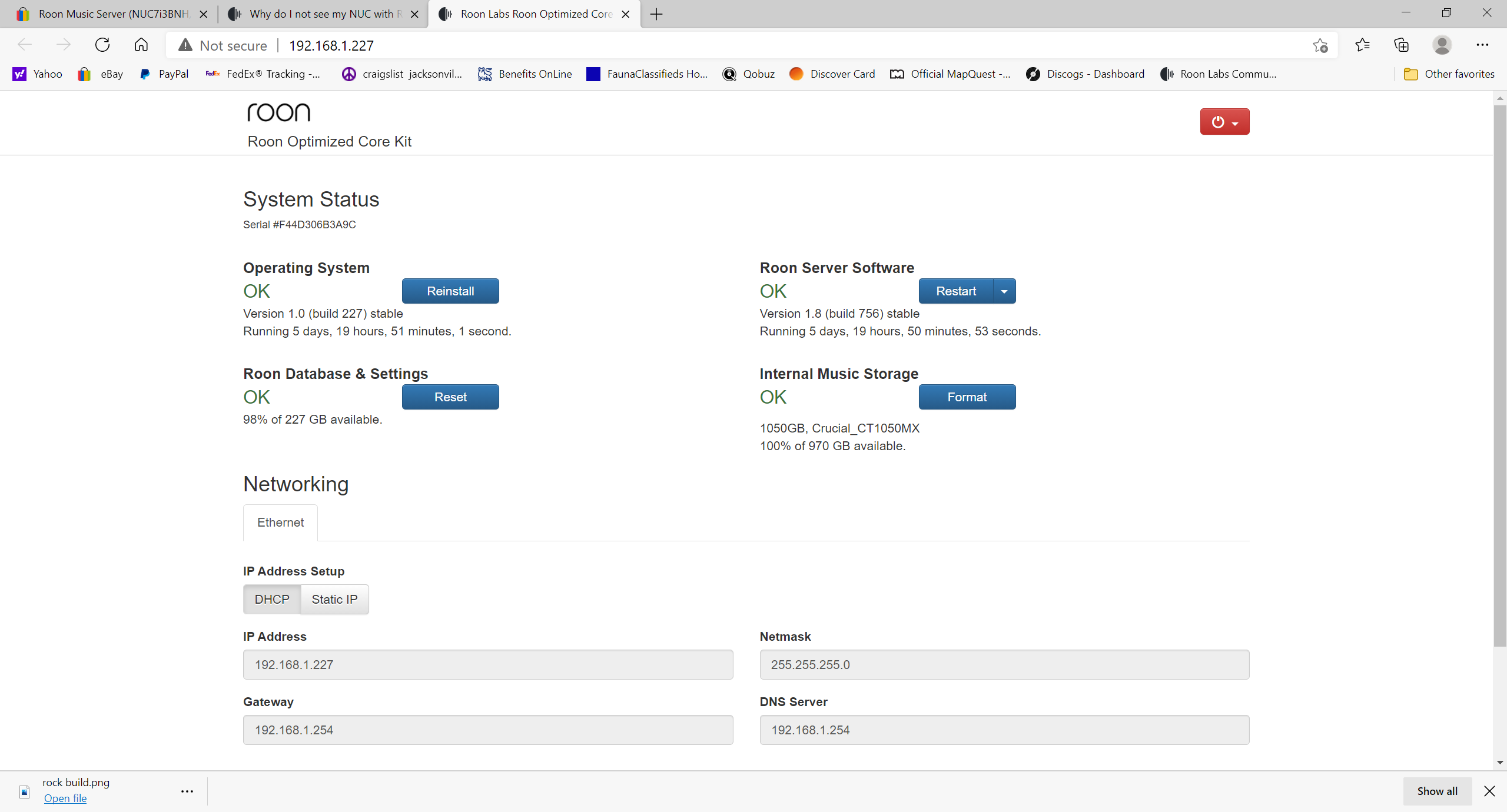This screenshot has height=812, width=1507.
Task: Reset Roon Database & Settings
Action: (450, 397)
